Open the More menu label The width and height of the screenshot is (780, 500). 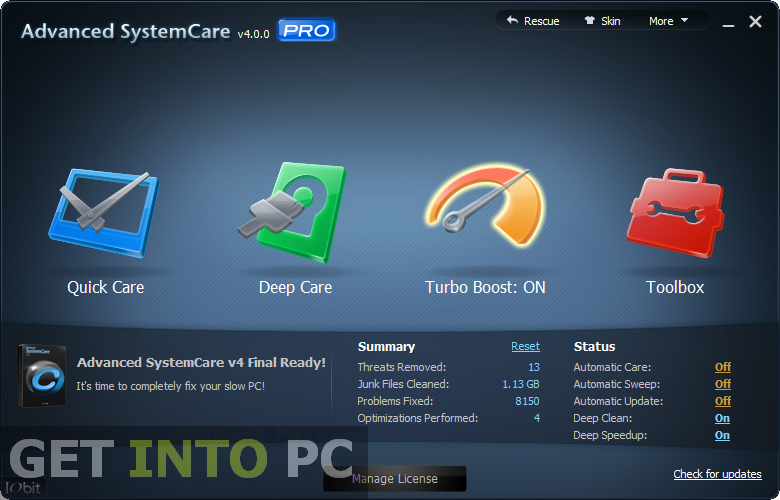661,21
